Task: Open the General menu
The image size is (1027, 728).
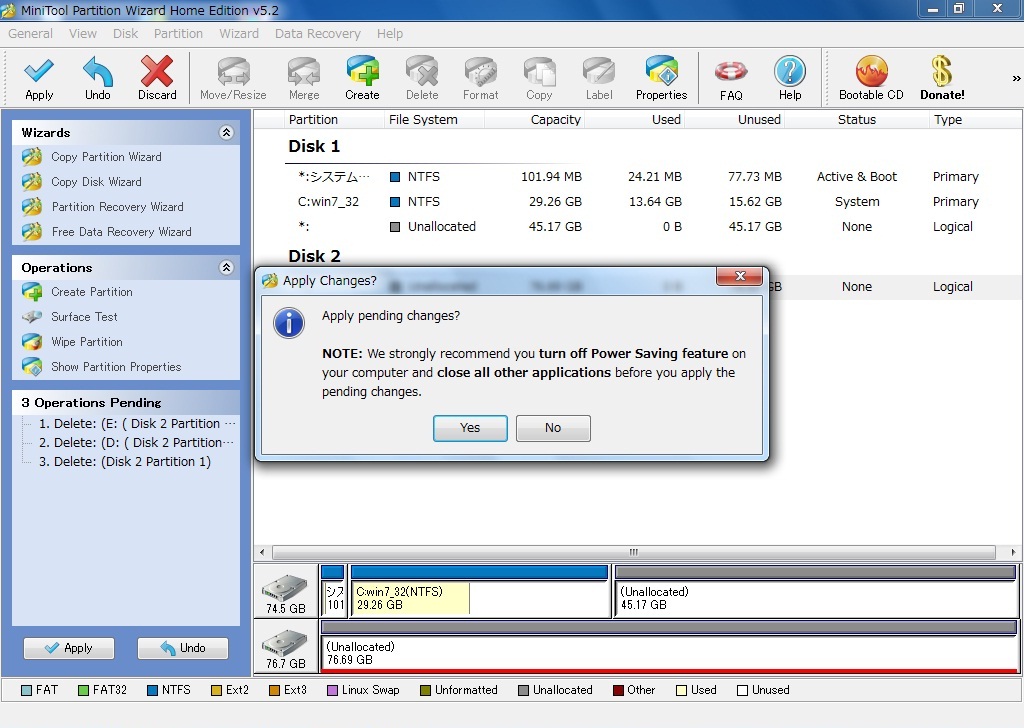Action: tap(30, 33)
